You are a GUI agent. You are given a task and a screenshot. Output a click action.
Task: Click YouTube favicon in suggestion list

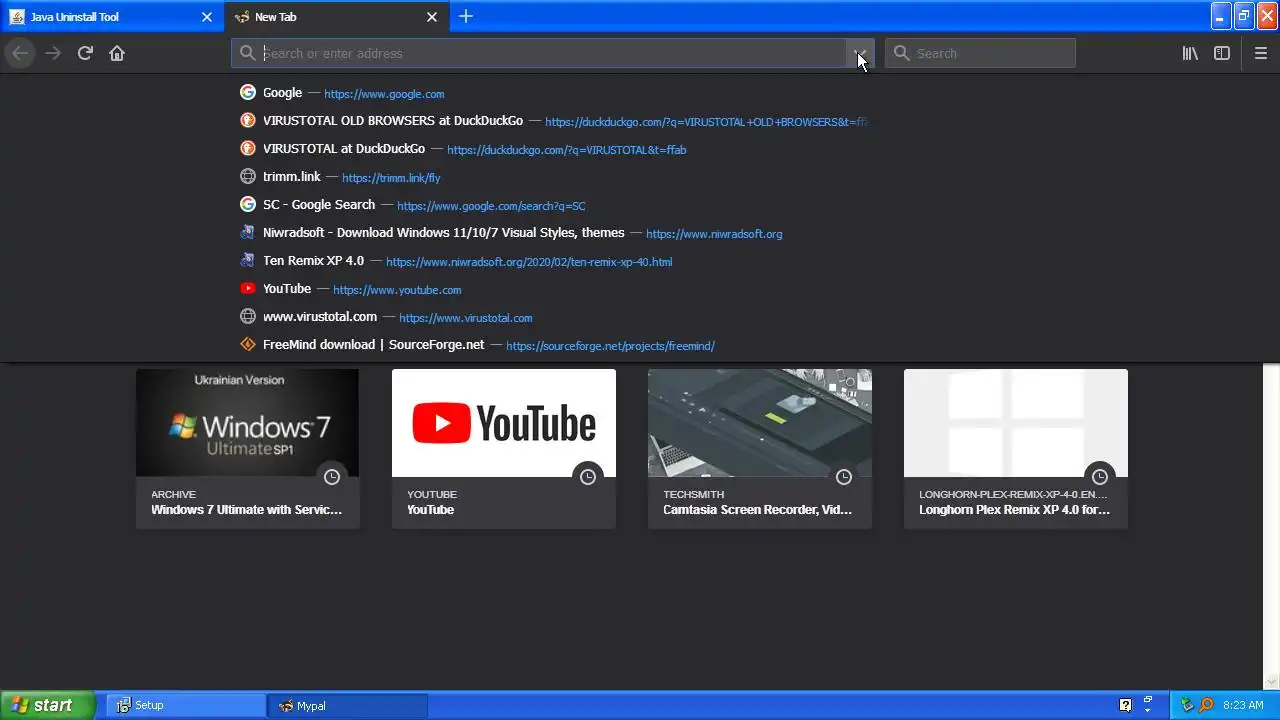tap(248, 289)
